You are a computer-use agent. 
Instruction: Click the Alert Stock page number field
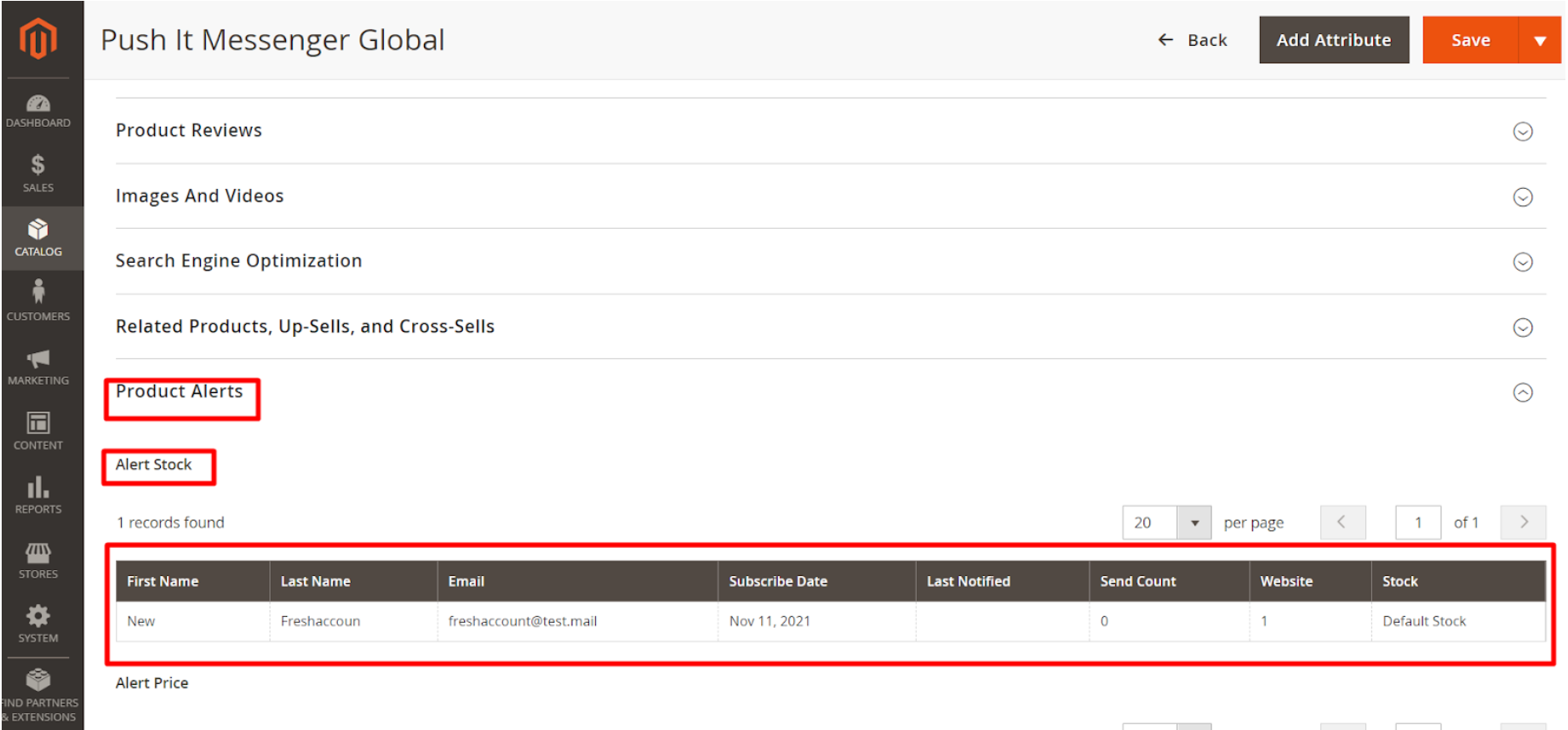pos(1418,522)
